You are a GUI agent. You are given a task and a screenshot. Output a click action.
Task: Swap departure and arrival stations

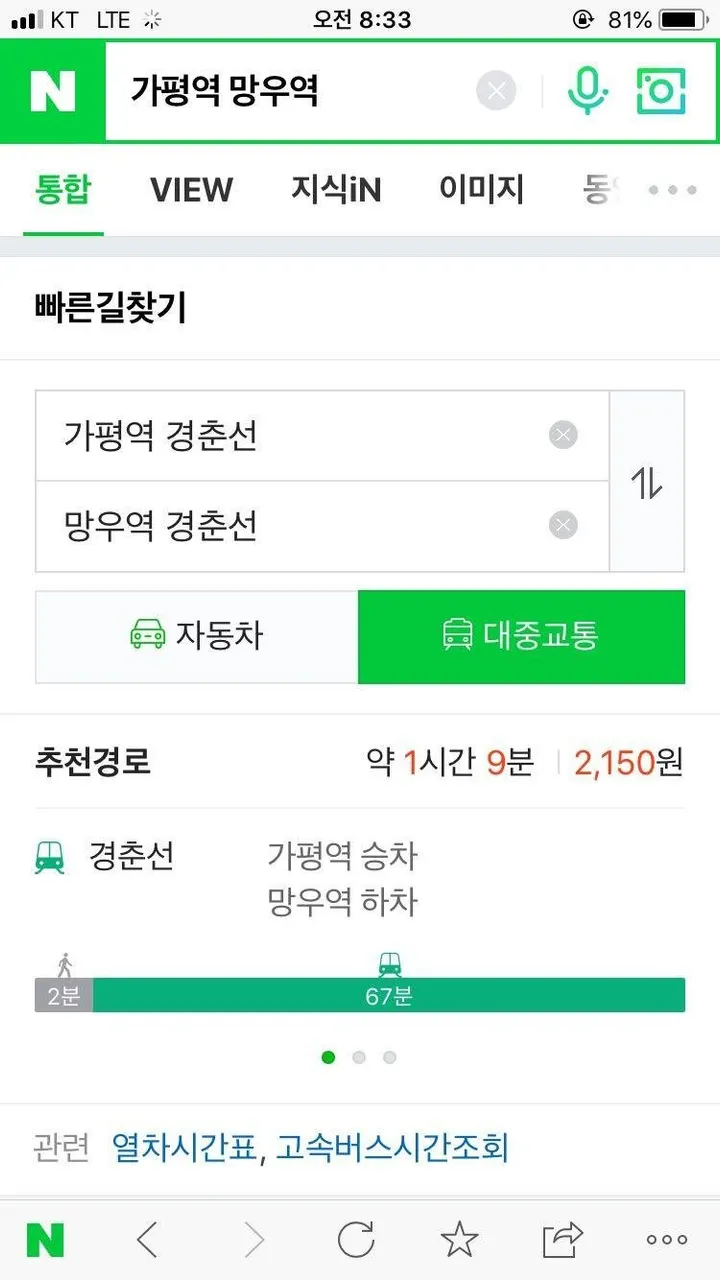coord(647,482)
